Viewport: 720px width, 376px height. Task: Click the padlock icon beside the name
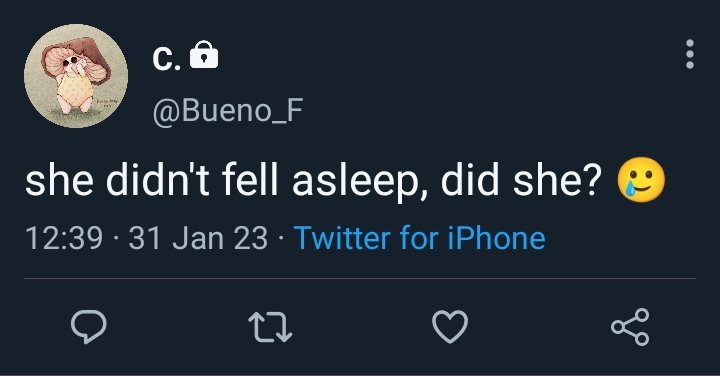(204, 55)
